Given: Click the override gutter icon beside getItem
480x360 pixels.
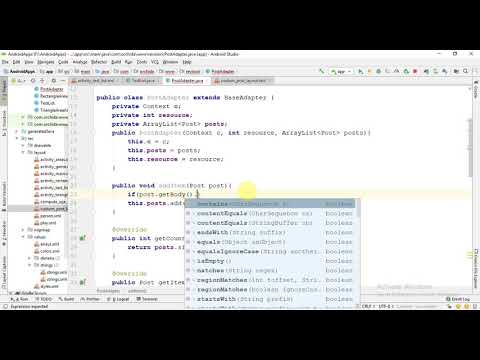Looking at the screenshot, I should (82, 282).
